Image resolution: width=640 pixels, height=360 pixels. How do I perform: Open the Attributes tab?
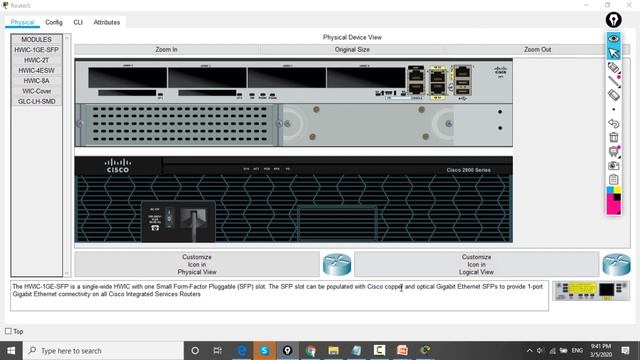point(107,22)
